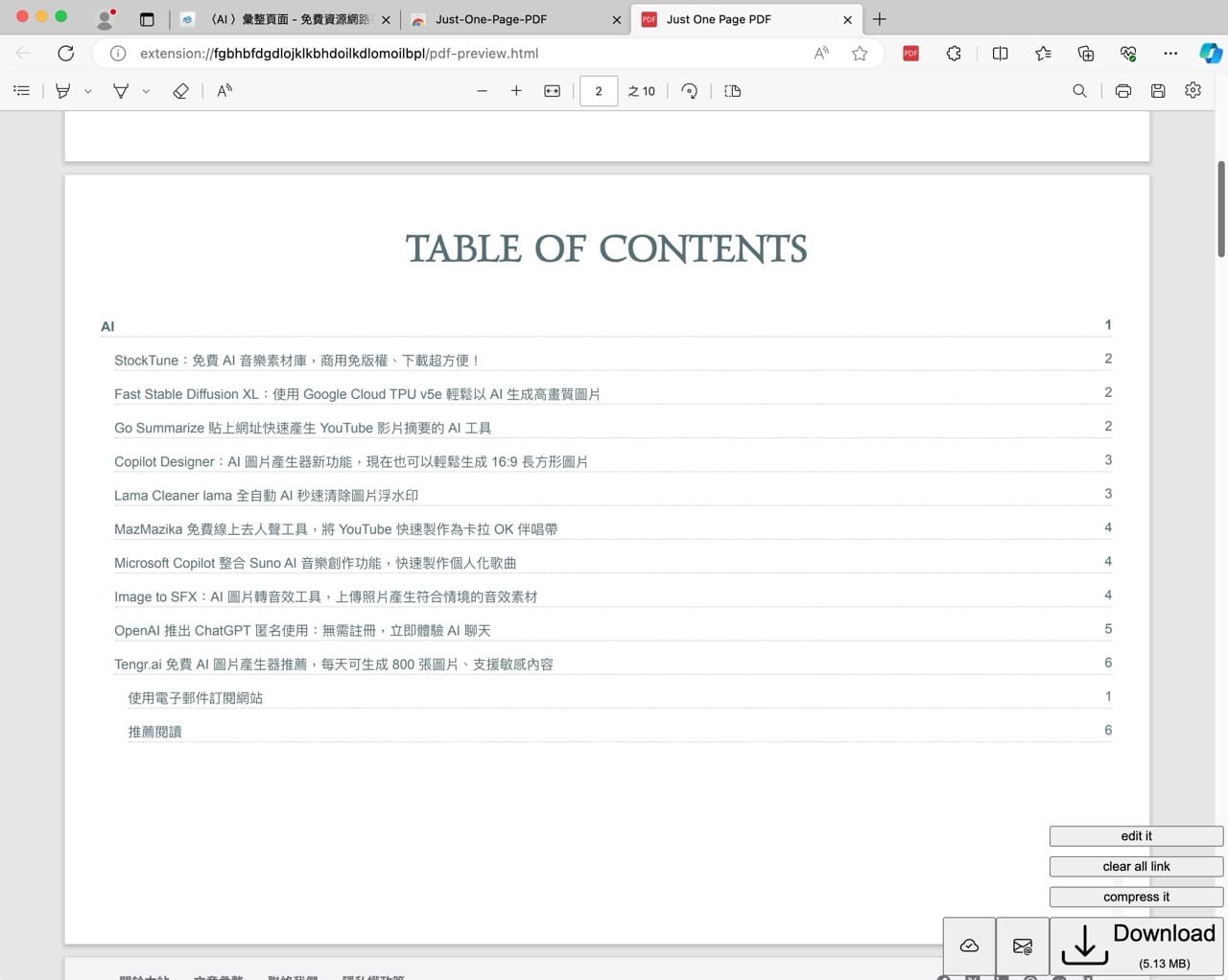Open the StockTune contents entry

click(613, 361)
